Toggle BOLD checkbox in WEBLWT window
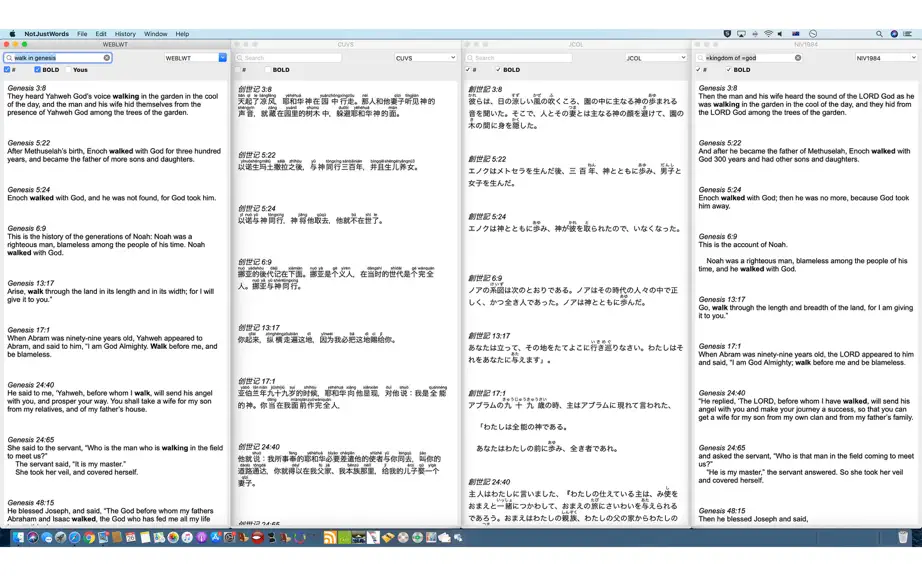 pos(37,69)
